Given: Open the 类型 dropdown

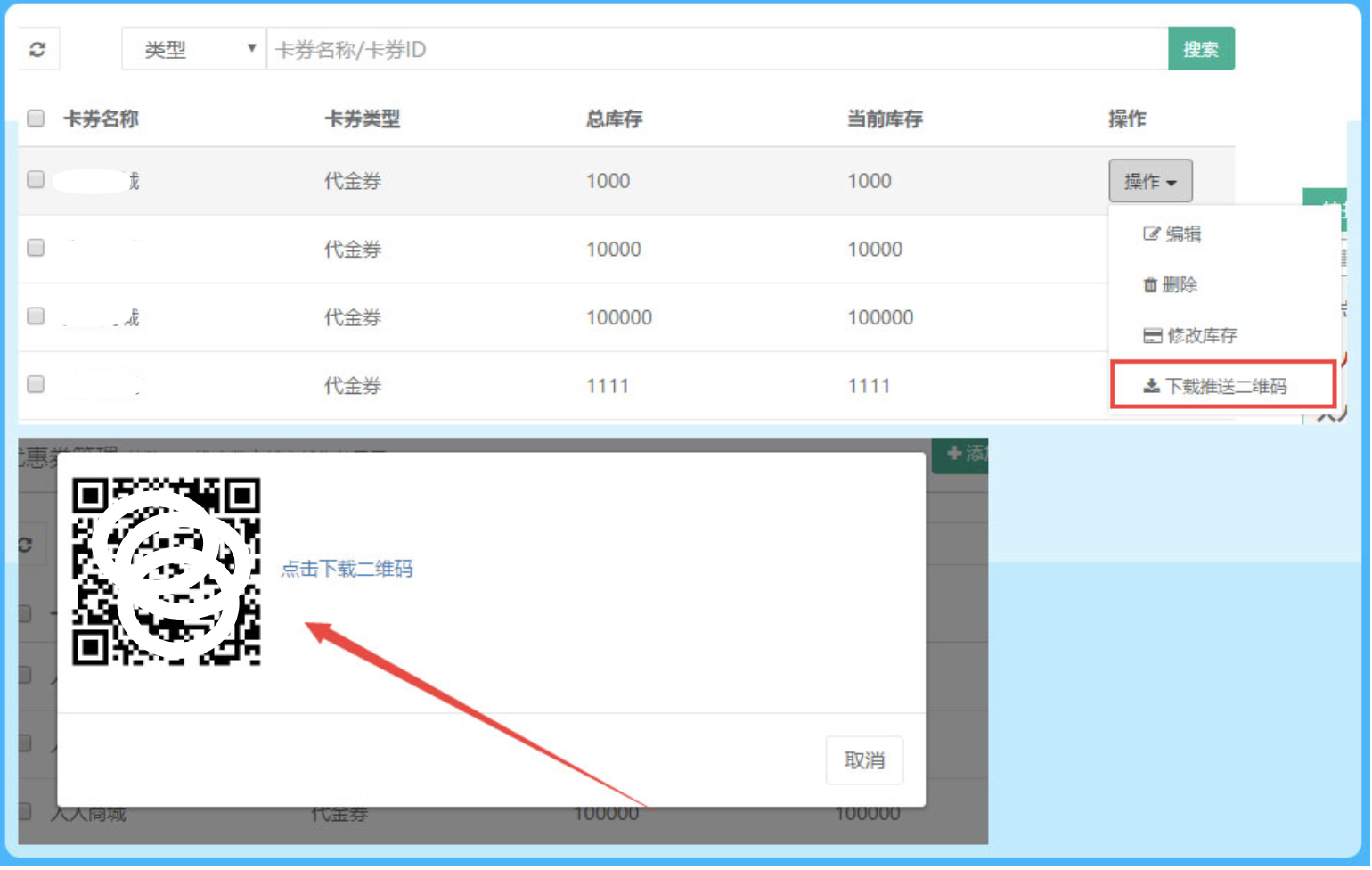Looking at the screenshot, I should tap(194, 49).
